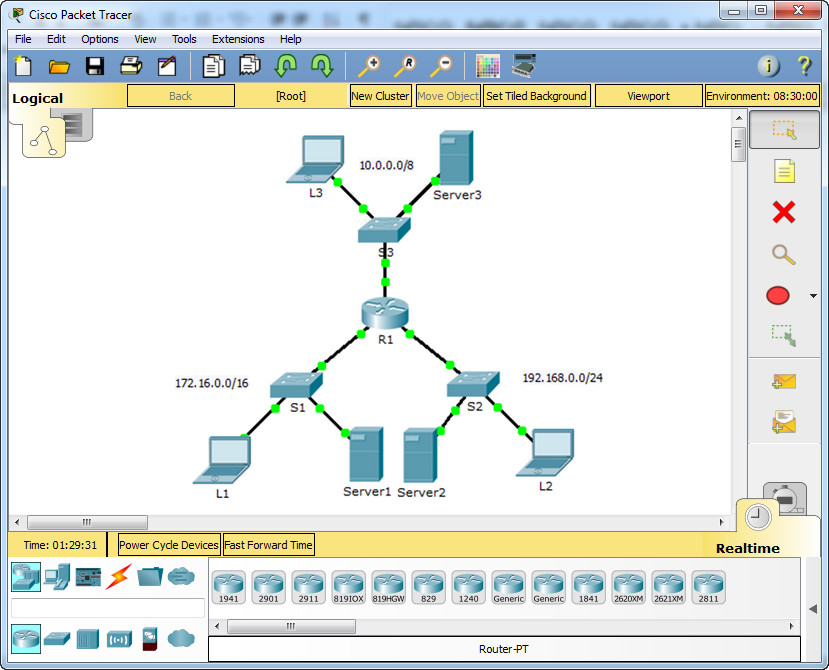
Task: Pick the Connections lightning bolt category
Action: tap(119, 576)
